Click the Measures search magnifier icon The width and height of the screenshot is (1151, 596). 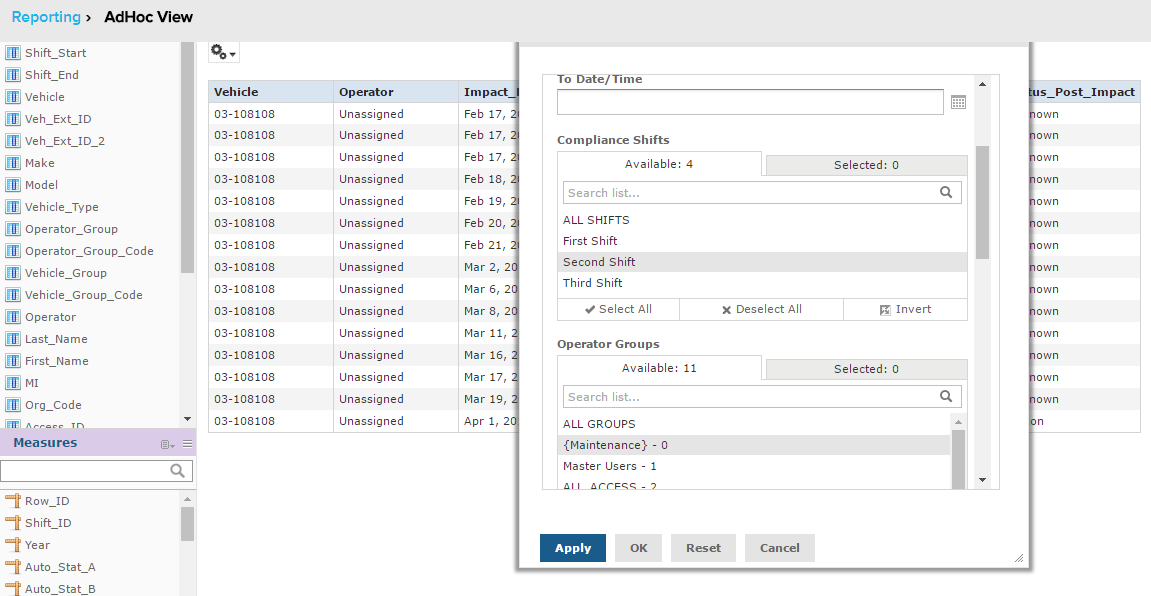(x=178, y=471)
